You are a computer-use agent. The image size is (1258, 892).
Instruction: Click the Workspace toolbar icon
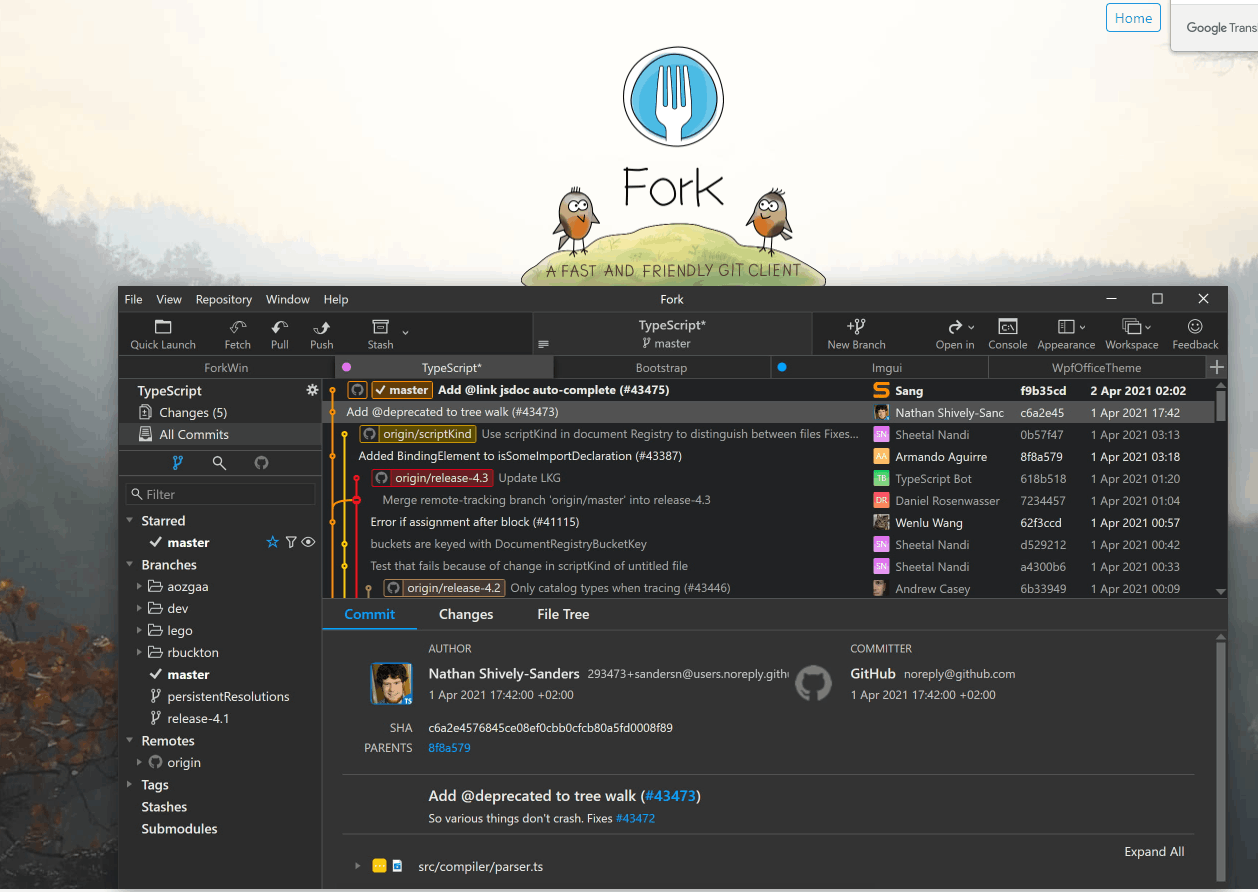click(x=1132, y=327)
